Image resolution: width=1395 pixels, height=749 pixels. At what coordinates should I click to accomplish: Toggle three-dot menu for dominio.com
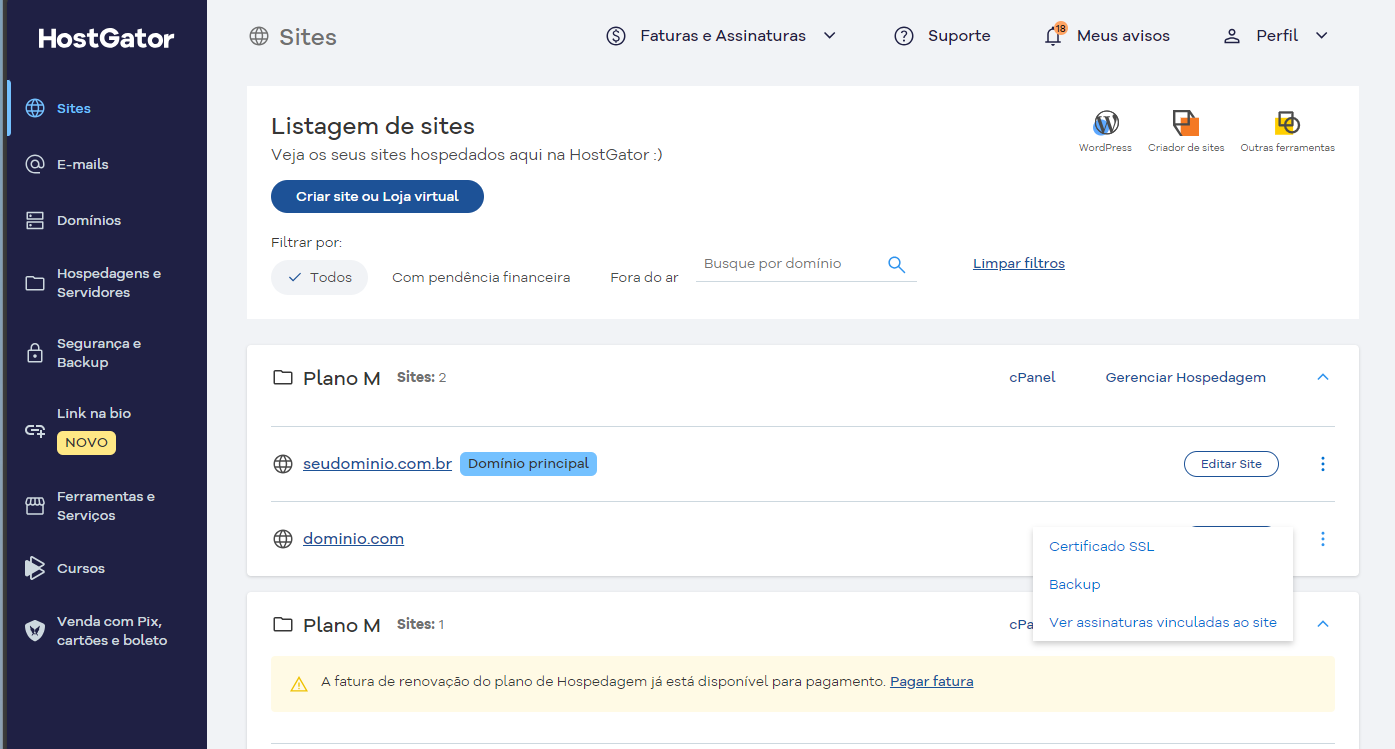click(x=1323, y=539)
